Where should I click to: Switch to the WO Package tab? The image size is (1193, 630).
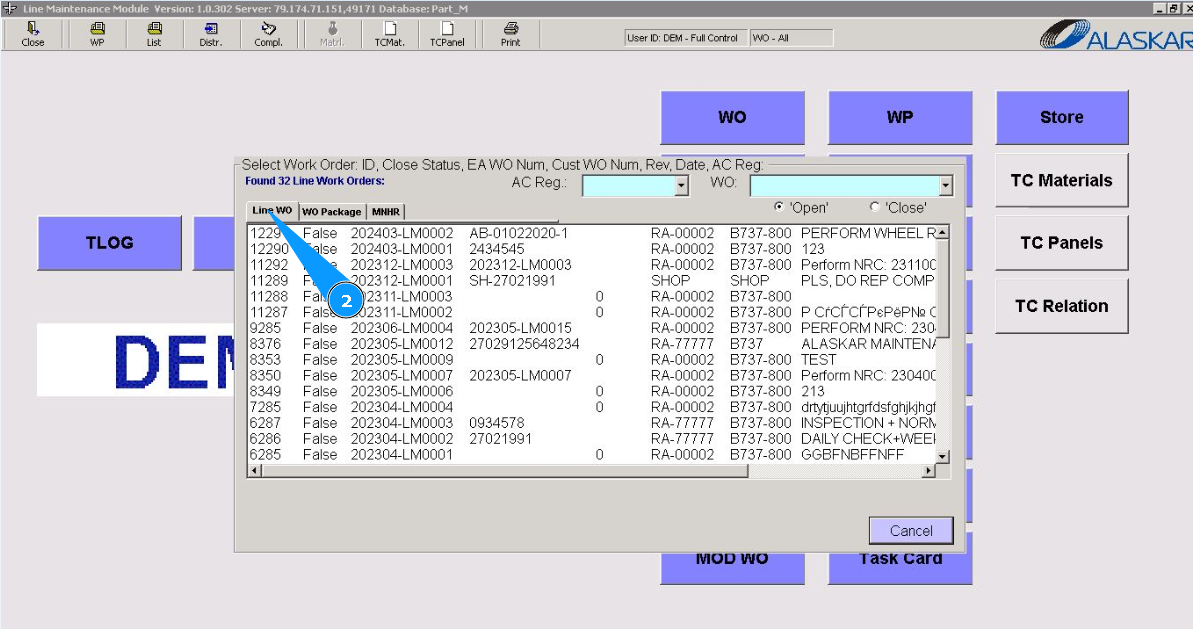tap(332, 212)
